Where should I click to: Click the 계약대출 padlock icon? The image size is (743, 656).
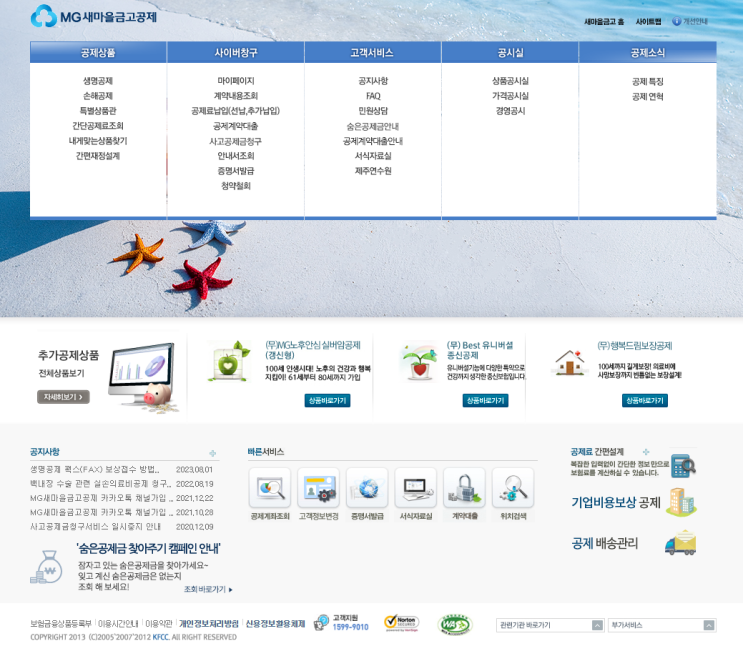pos(464,488)
